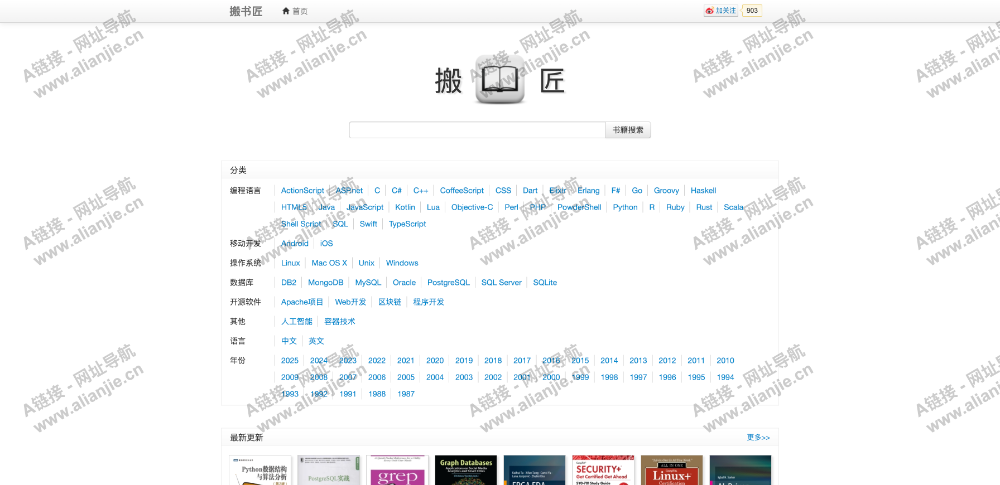
Task: Choose the SQLite category
Action: click(x=545, y=282)
